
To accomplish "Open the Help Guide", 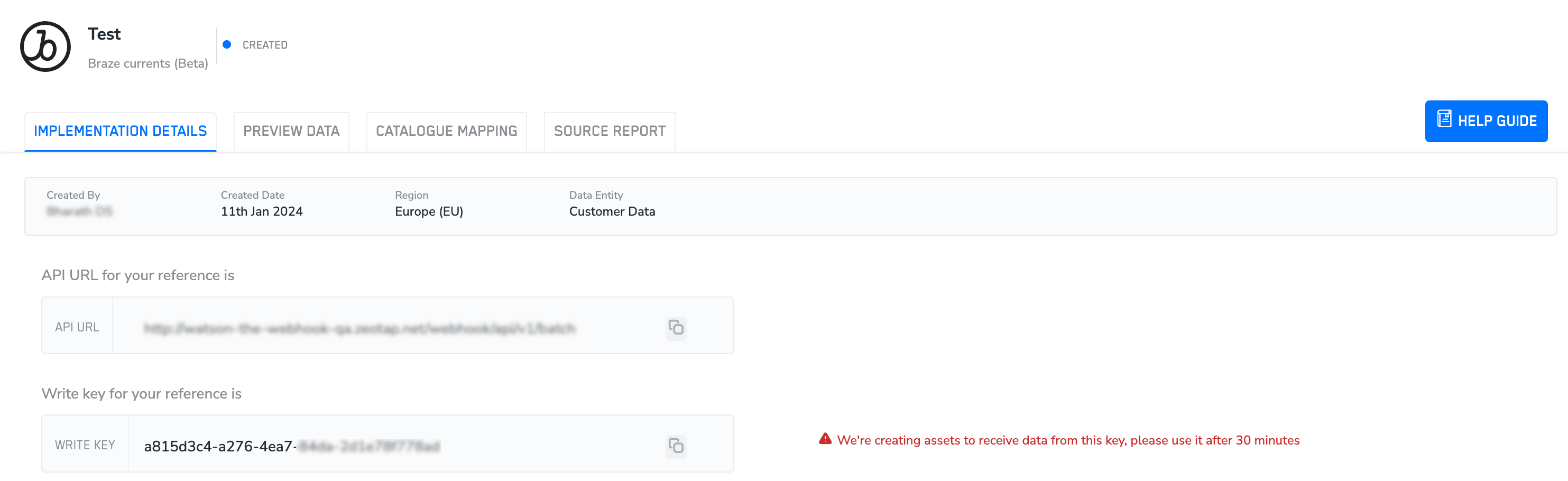I will [1486, 121].
